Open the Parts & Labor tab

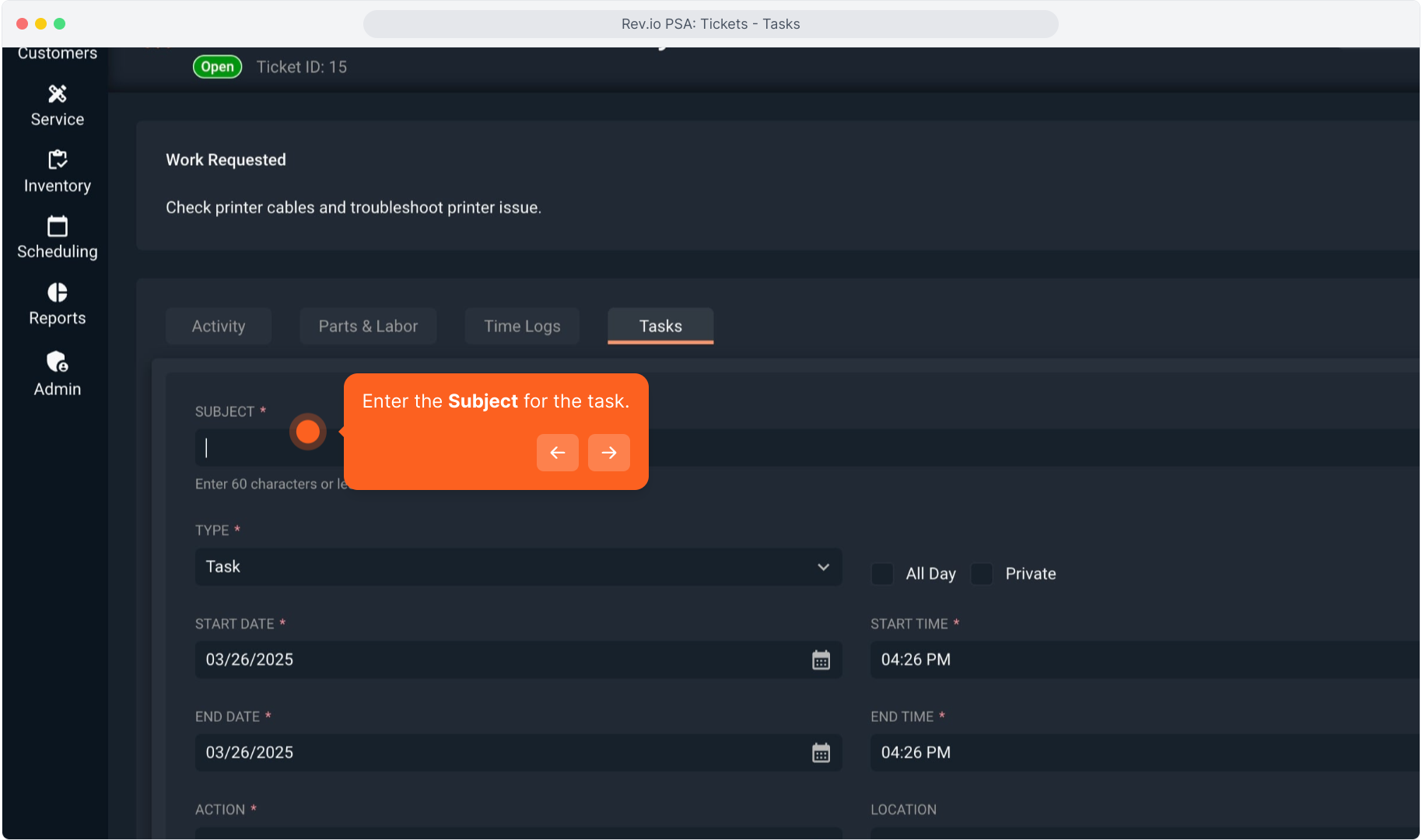[368, 327]
